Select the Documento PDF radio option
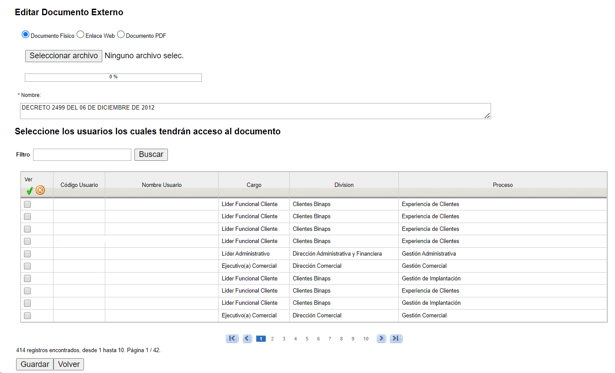The image size is (615, 373). pos(121,35)
